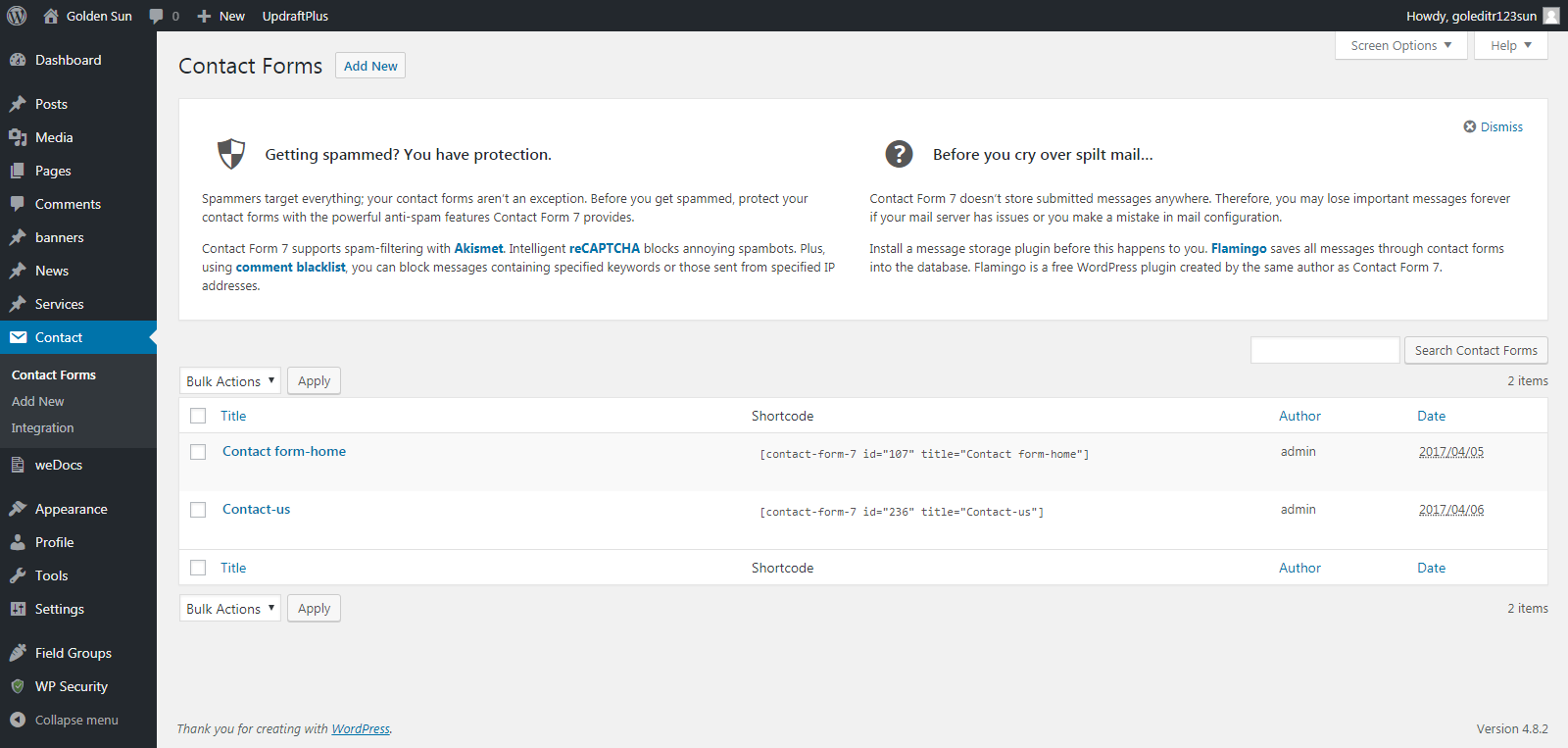Expand the Help tab
Image resolution: width=1568 pixels, height=748 pixels.
click(1510, 45)
